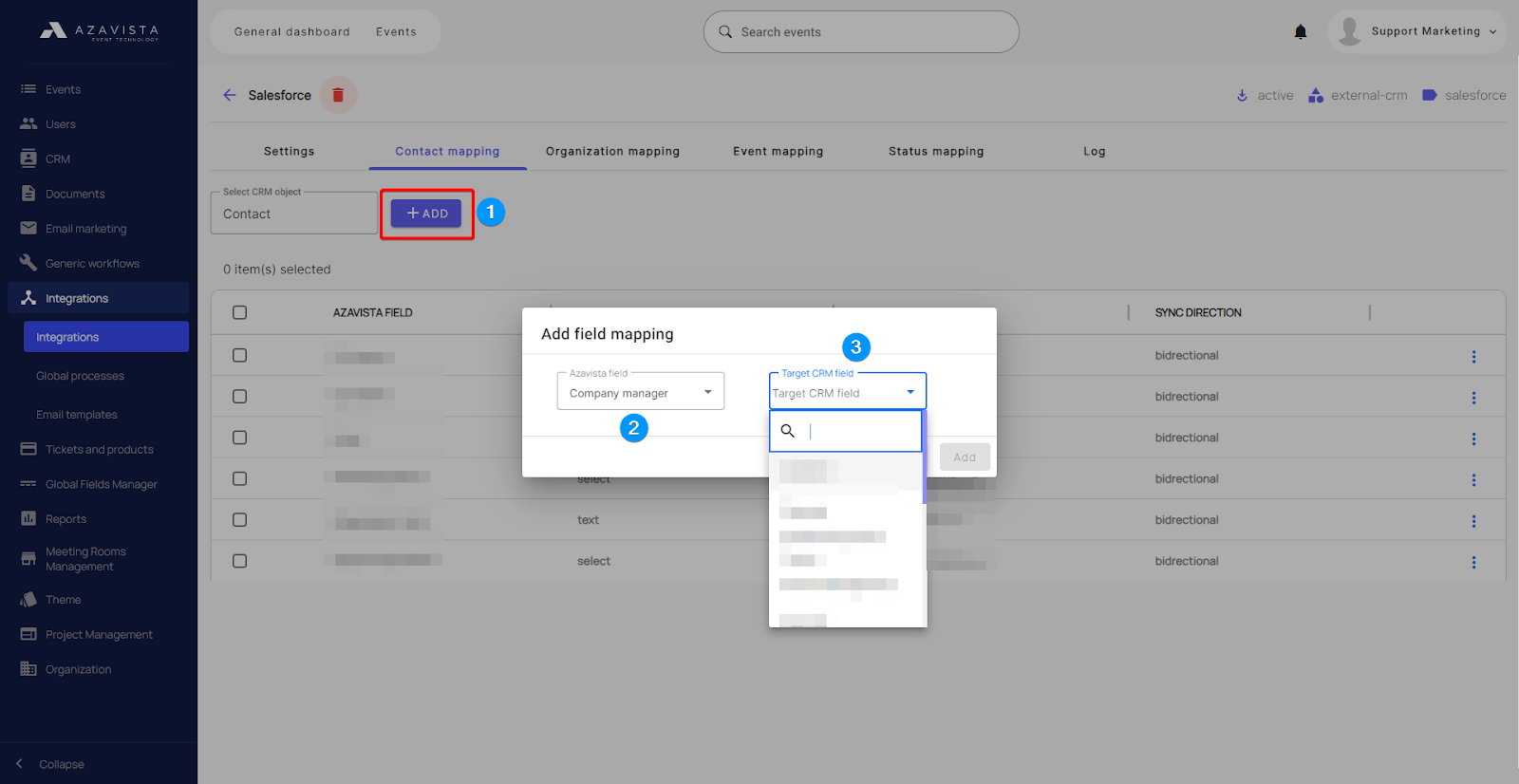Open the General dashboard nav item
Screen dimensions: 1519x784
click(292, 31)
